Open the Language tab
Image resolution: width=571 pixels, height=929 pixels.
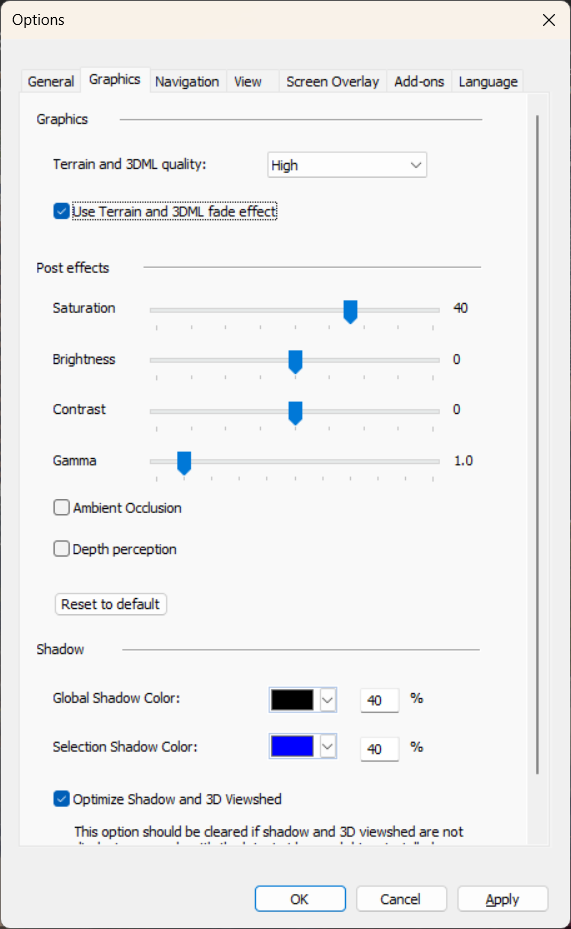487,82
